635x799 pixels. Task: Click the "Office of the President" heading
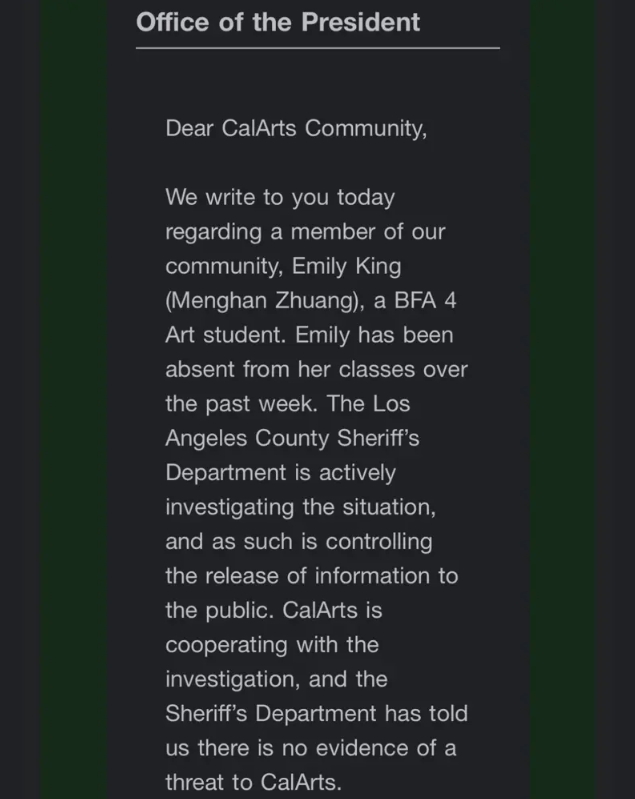[278, 22]
